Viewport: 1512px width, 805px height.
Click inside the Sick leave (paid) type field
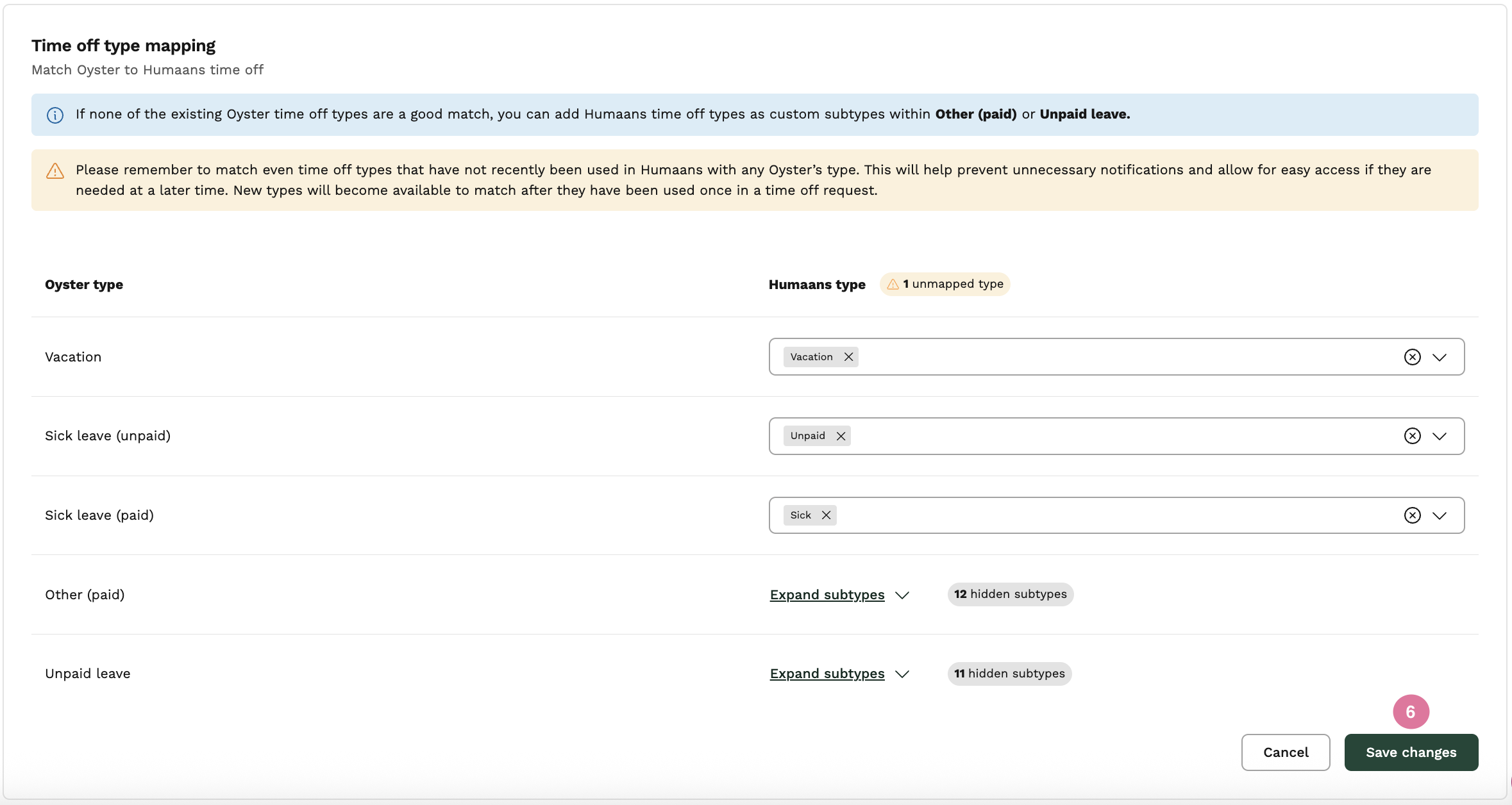1116,515
